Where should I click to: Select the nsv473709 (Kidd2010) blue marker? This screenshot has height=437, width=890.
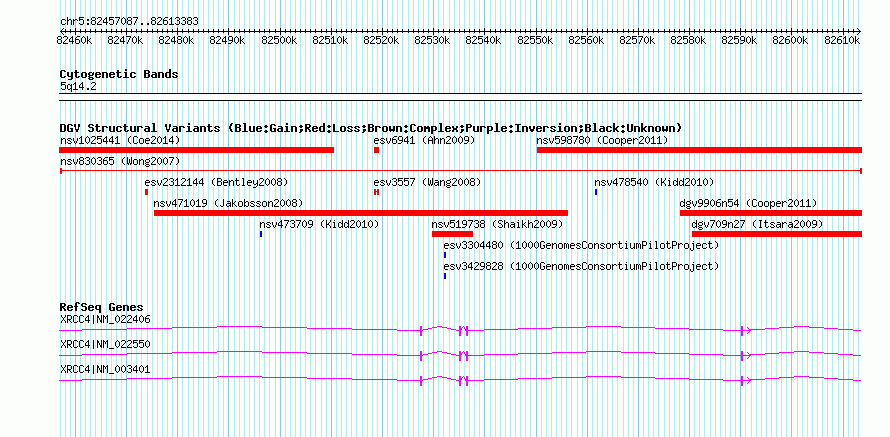(261, 234)
